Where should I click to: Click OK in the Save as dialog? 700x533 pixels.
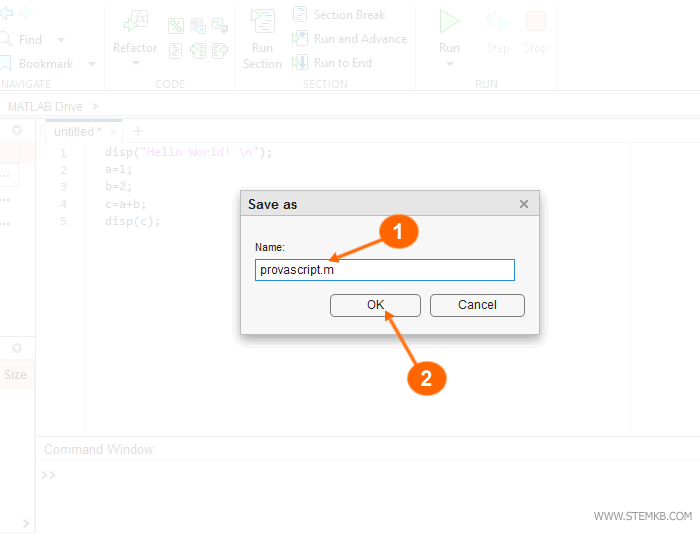(375, 305)
